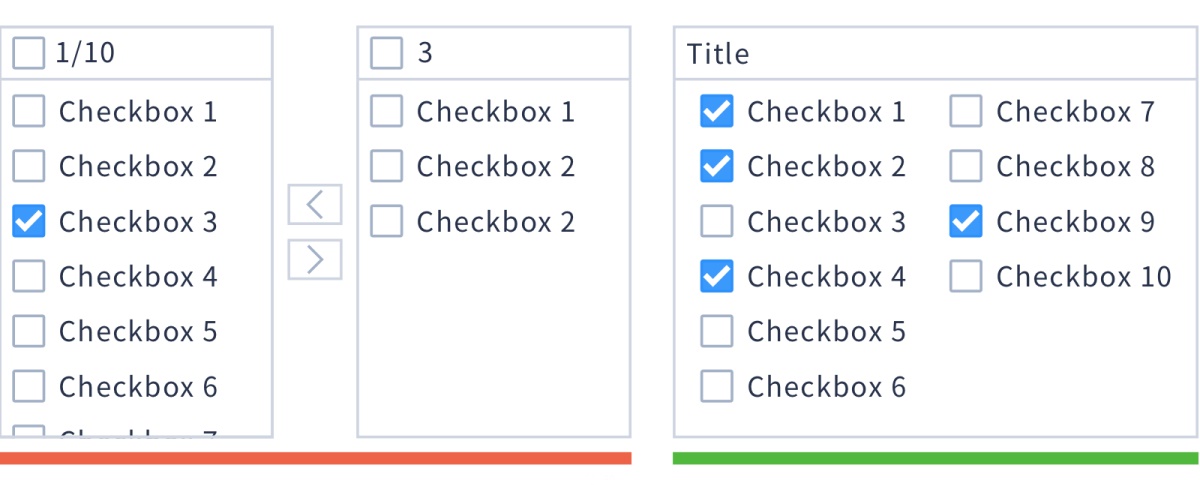Toggle the select-all checkbox labeled 3
The image size is (1200, 489).
click(386, 53)
